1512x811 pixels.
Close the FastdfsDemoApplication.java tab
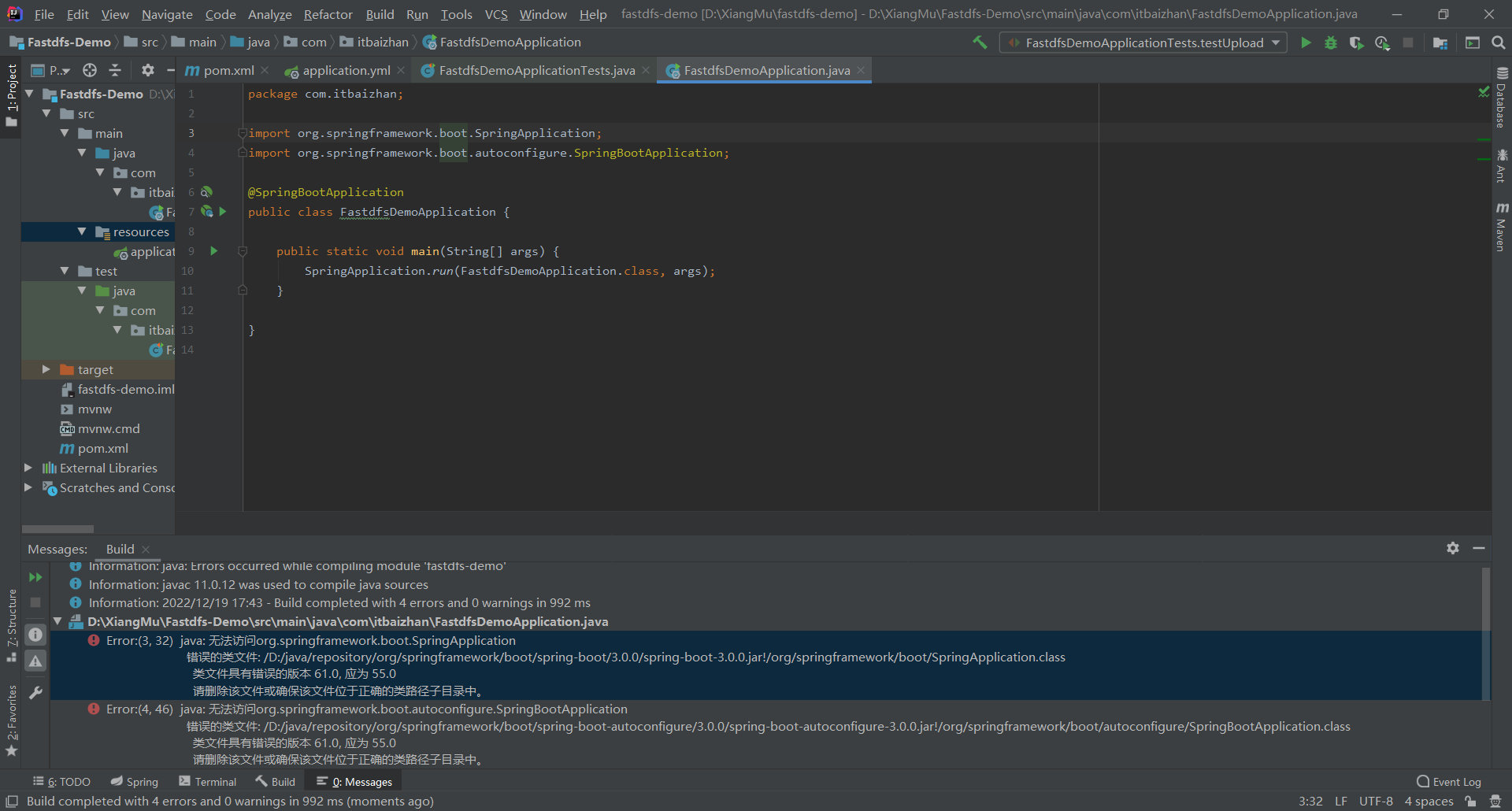(x=861, y=70)
